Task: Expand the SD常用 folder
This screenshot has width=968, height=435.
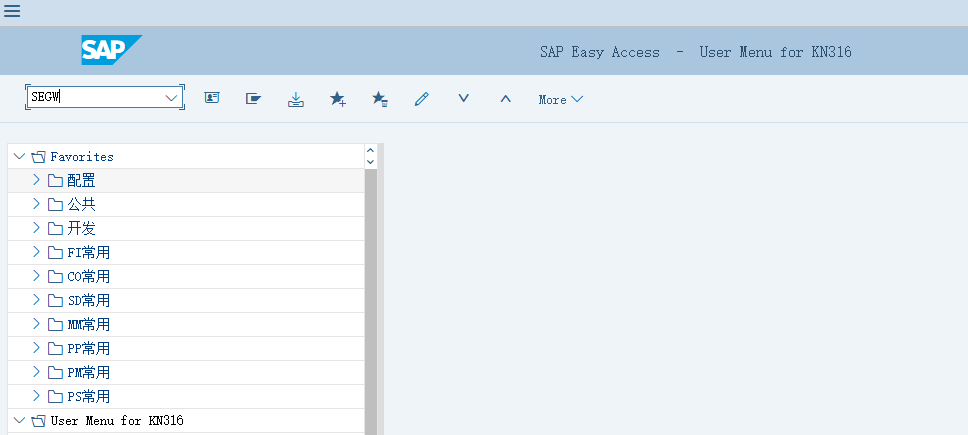Action: coord(36,300)
